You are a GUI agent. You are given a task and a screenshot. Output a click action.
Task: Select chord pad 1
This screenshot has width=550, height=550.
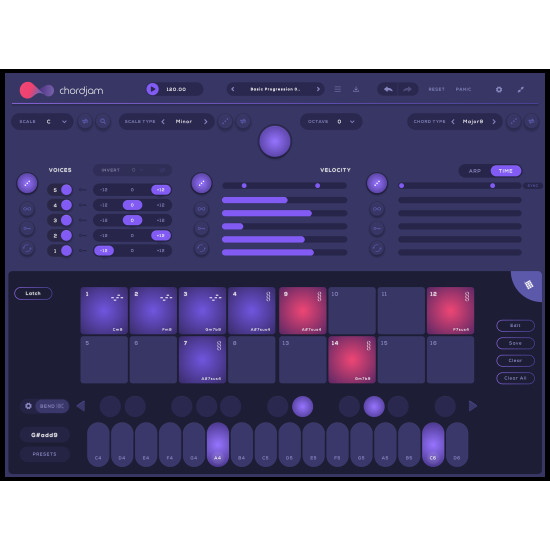click(x=104, y=311)
